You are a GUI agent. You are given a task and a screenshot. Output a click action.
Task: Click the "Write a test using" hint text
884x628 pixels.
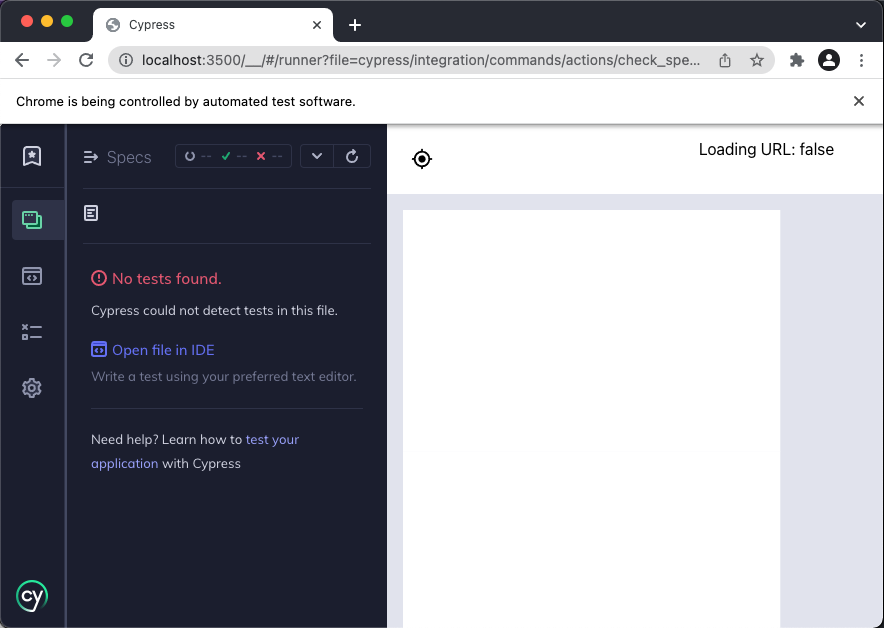click(x=224, y=377)
